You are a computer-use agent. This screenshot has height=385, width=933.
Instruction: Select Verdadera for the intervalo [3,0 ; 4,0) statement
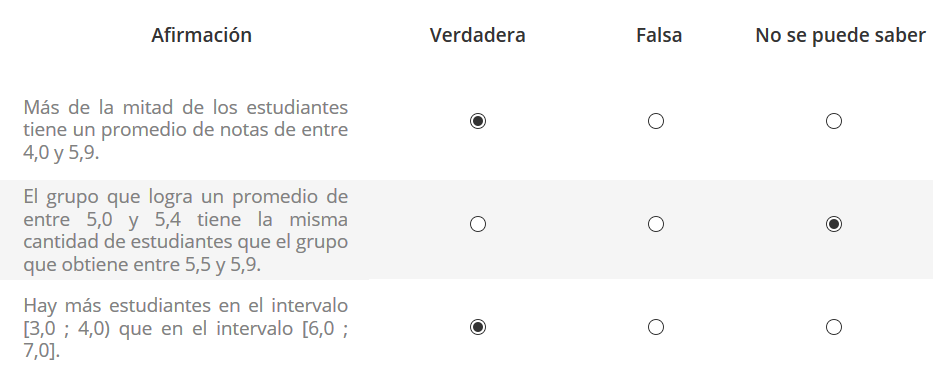[x=477, y=327]
